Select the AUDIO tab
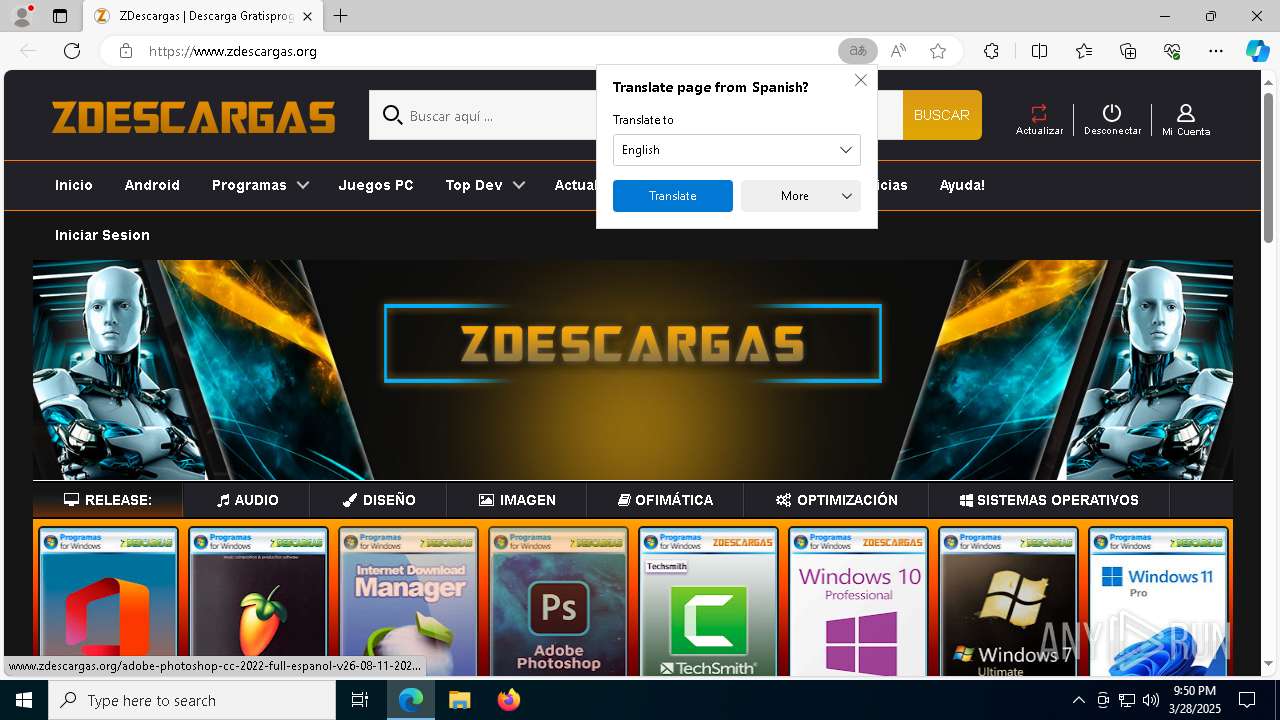Image resolution: width=1280 pixels, height=720 pixels. click(247, 500)
